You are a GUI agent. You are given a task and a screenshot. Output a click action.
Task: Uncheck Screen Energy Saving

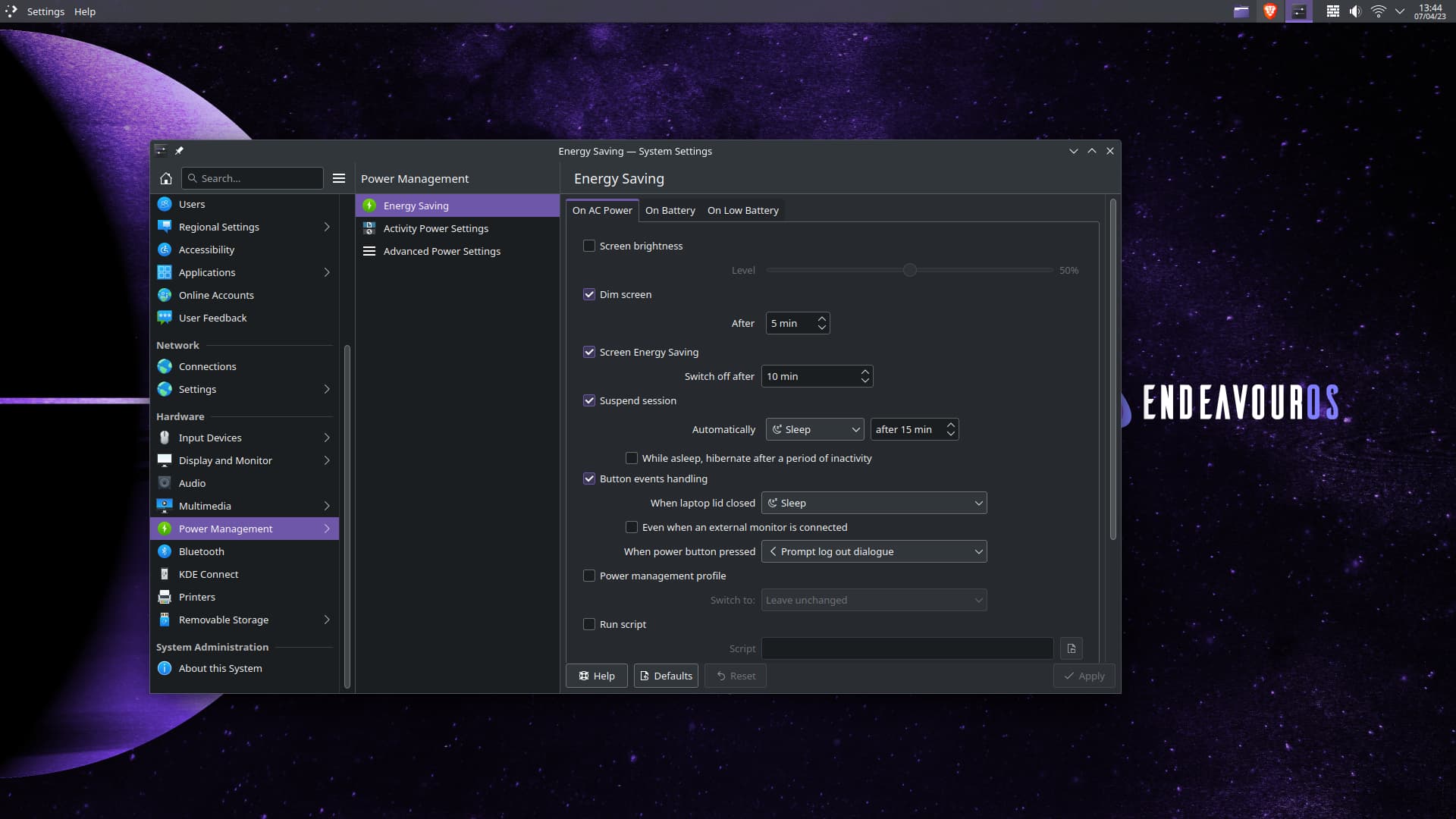pyautogui.click(x=588, y=352)
